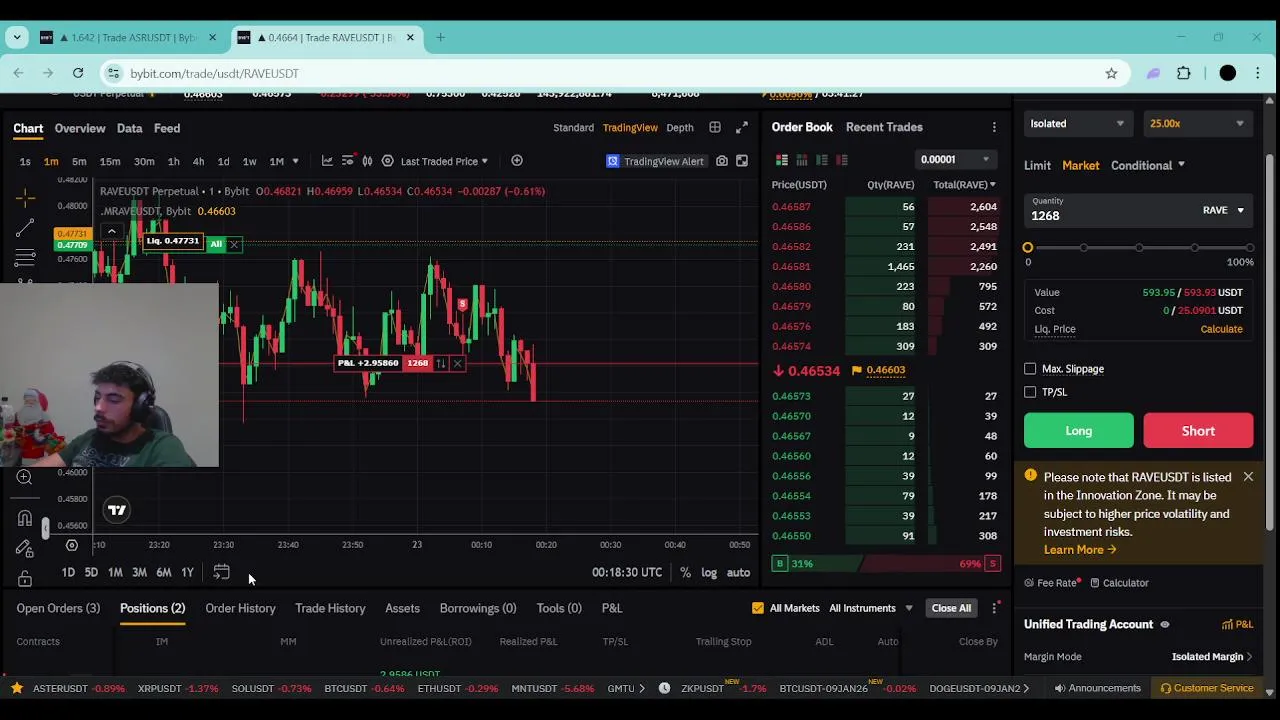Open the P&L chart icon in account panel
This screenshot has height=720, width=1280.
pyautogui.click(x=1237, y=625)
